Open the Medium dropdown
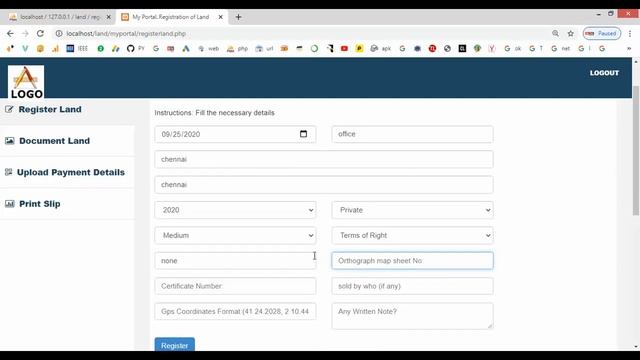Image resolution: width=640 pixels, height=360 pixels. coord(235,235)
